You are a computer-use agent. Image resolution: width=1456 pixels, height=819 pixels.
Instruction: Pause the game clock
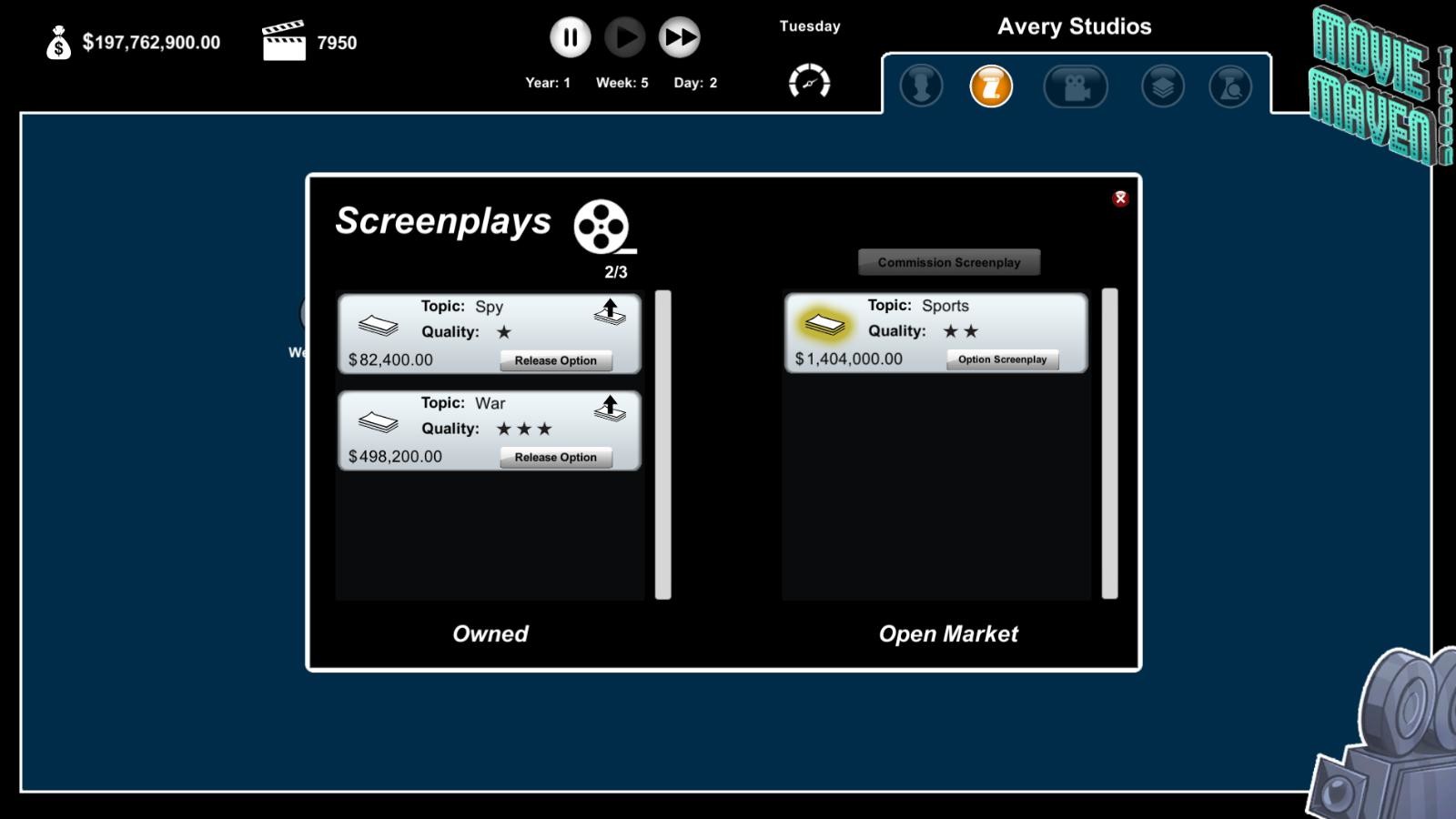pos(570,37)
